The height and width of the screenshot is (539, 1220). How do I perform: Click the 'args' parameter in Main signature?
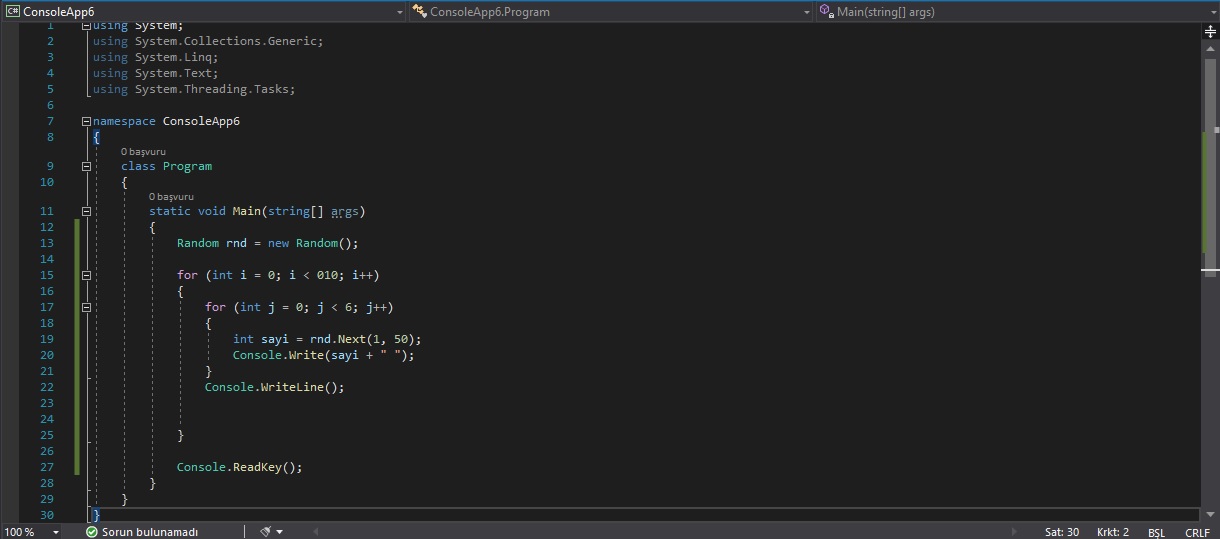345,211
